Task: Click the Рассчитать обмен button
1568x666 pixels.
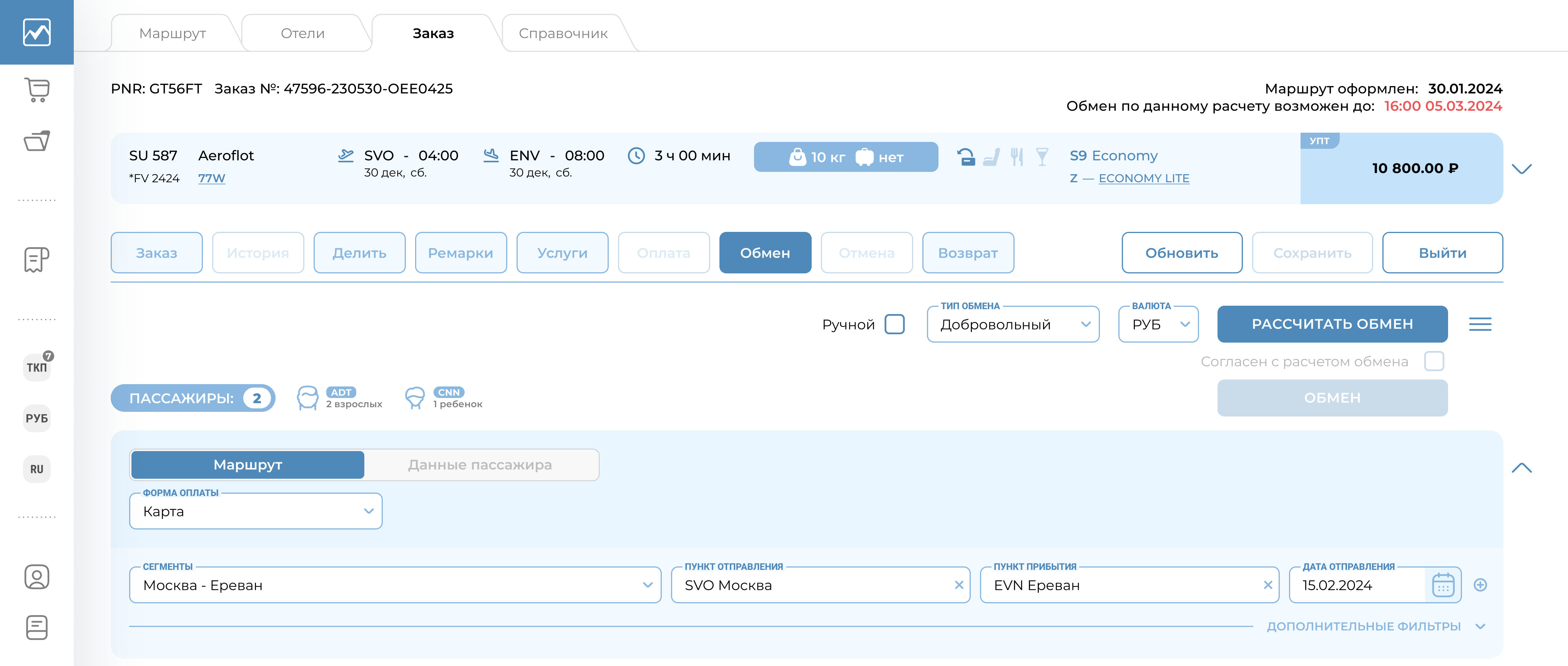Action: coord(1332,324)
